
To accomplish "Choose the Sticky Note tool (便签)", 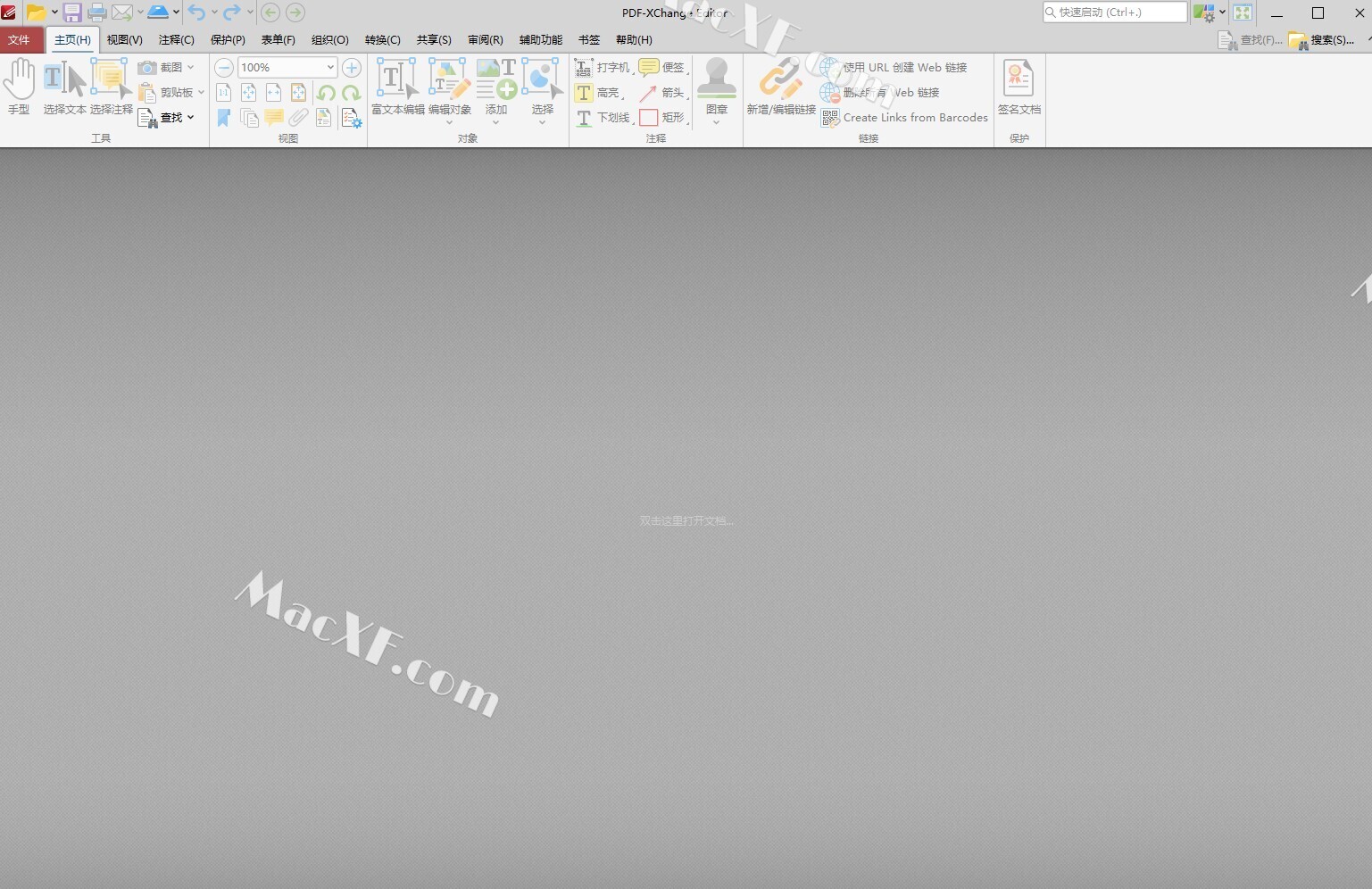I will [663, 67].
